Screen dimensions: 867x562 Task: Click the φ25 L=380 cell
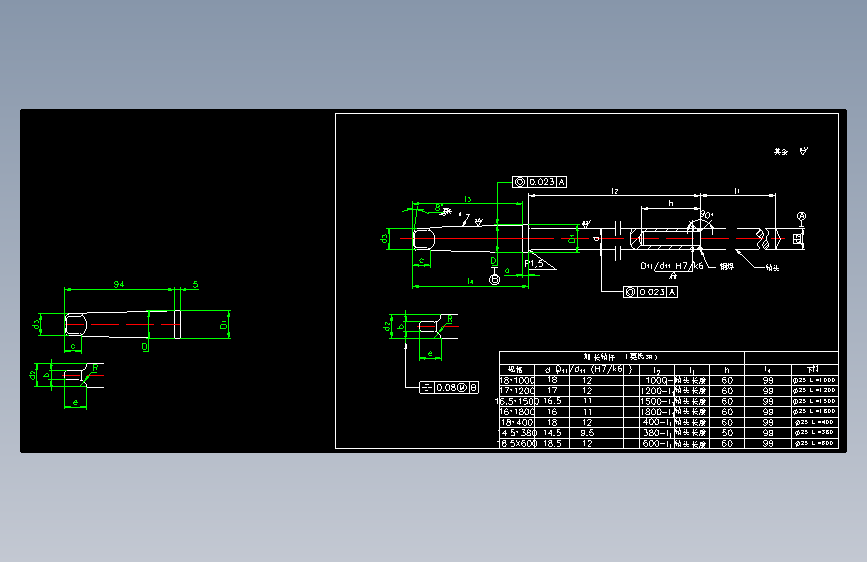pos(814,433)
